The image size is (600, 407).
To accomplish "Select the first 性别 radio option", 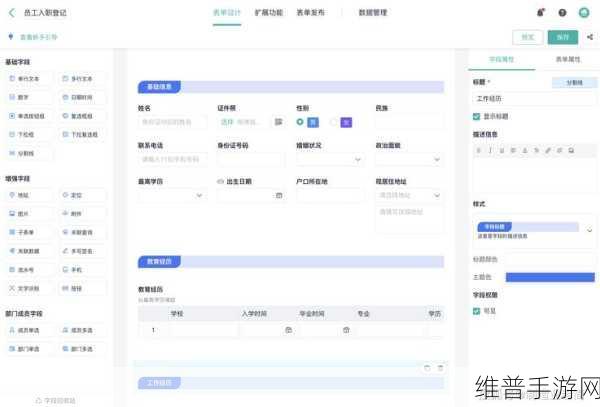I will pos(300,122).
